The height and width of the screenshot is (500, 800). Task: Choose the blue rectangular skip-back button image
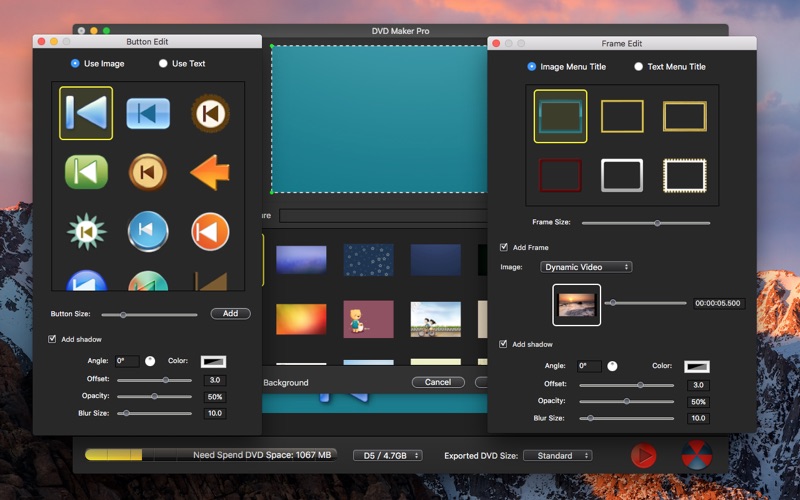[148, 113]
